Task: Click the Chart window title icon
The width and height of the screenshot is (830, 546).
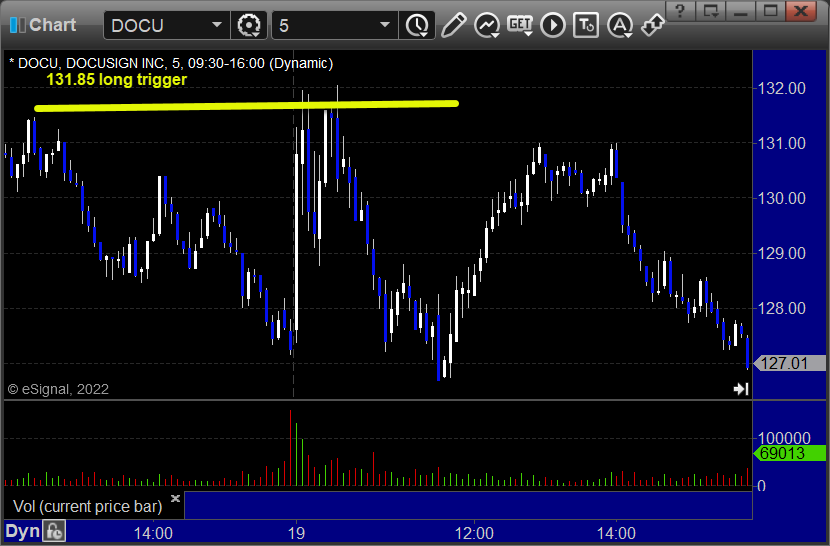Action: (17, 25)
